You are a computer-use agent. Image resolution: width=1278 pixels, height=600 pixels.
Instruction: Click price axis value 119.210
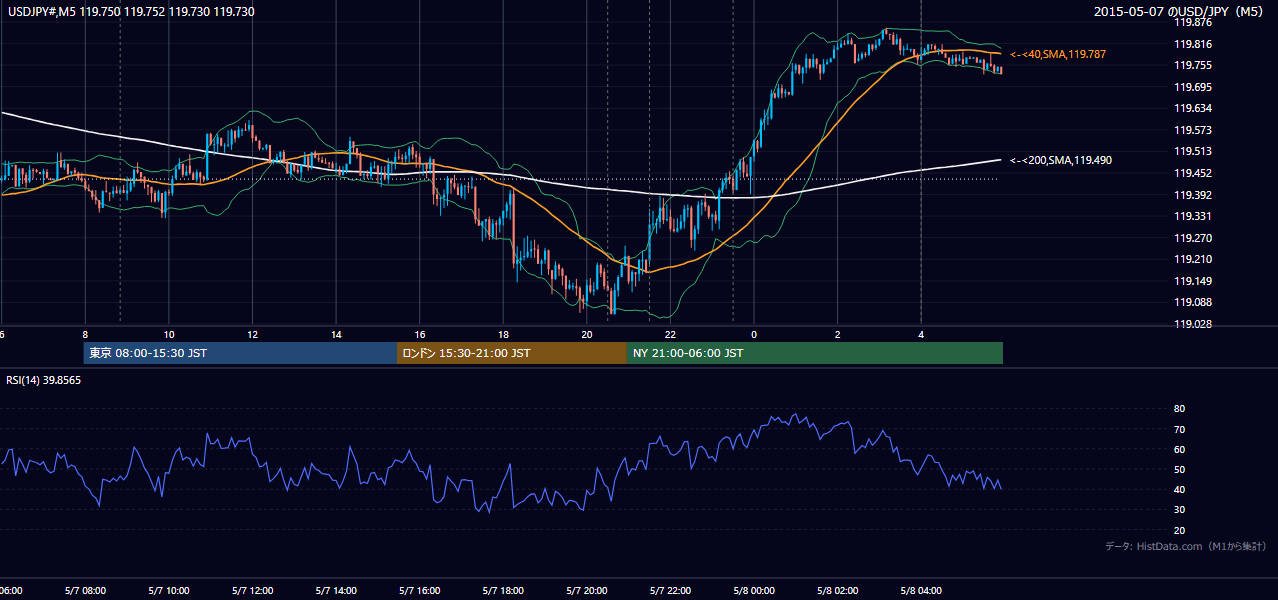tap(1193, 259)
